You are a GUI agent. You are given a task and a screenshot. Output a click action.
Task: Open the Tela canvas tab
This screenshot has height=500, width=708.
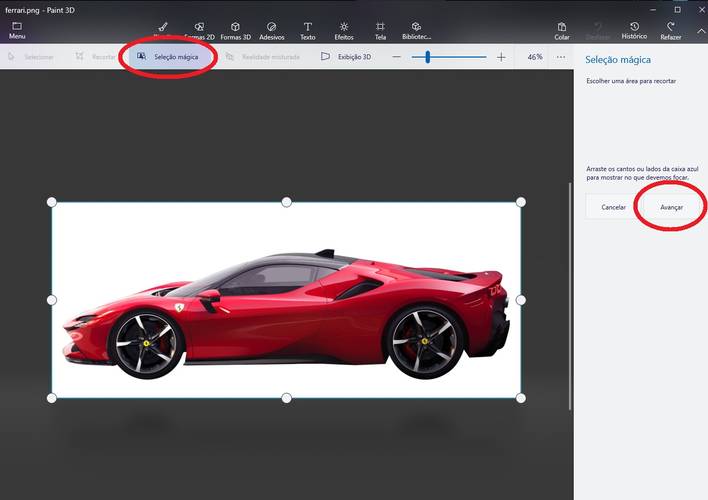point(380,31)
